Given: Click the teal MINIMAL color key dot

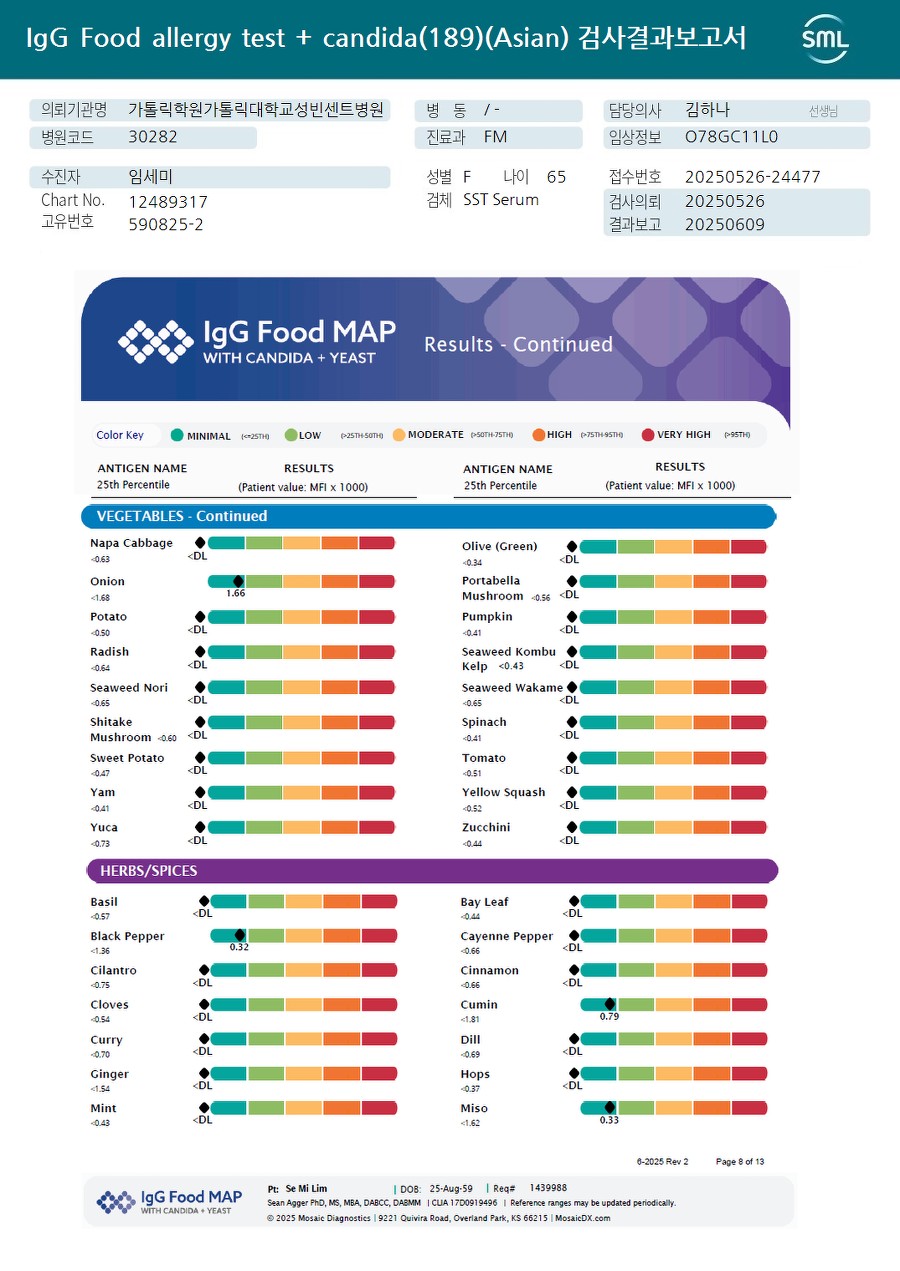Looking at the screenshot, I should pyautogui.click(x=177, y=435).
